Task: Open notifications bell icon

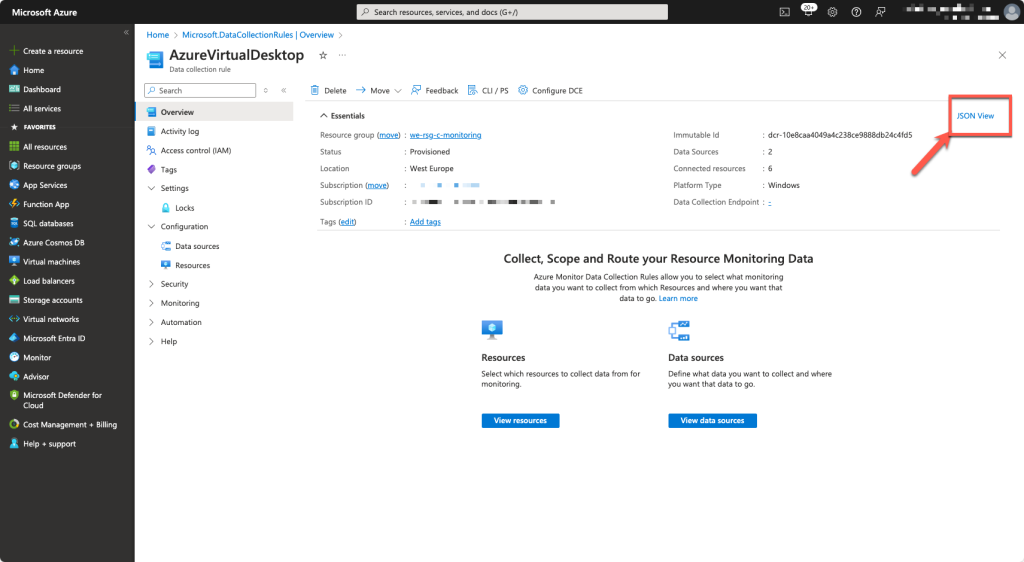Action: (x=808, y=11)
